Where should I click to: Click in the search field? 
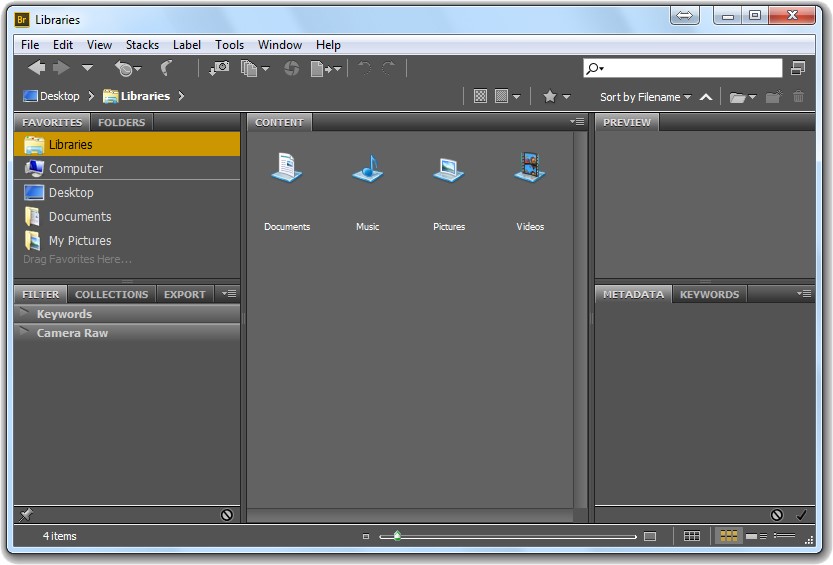[683, 68]
